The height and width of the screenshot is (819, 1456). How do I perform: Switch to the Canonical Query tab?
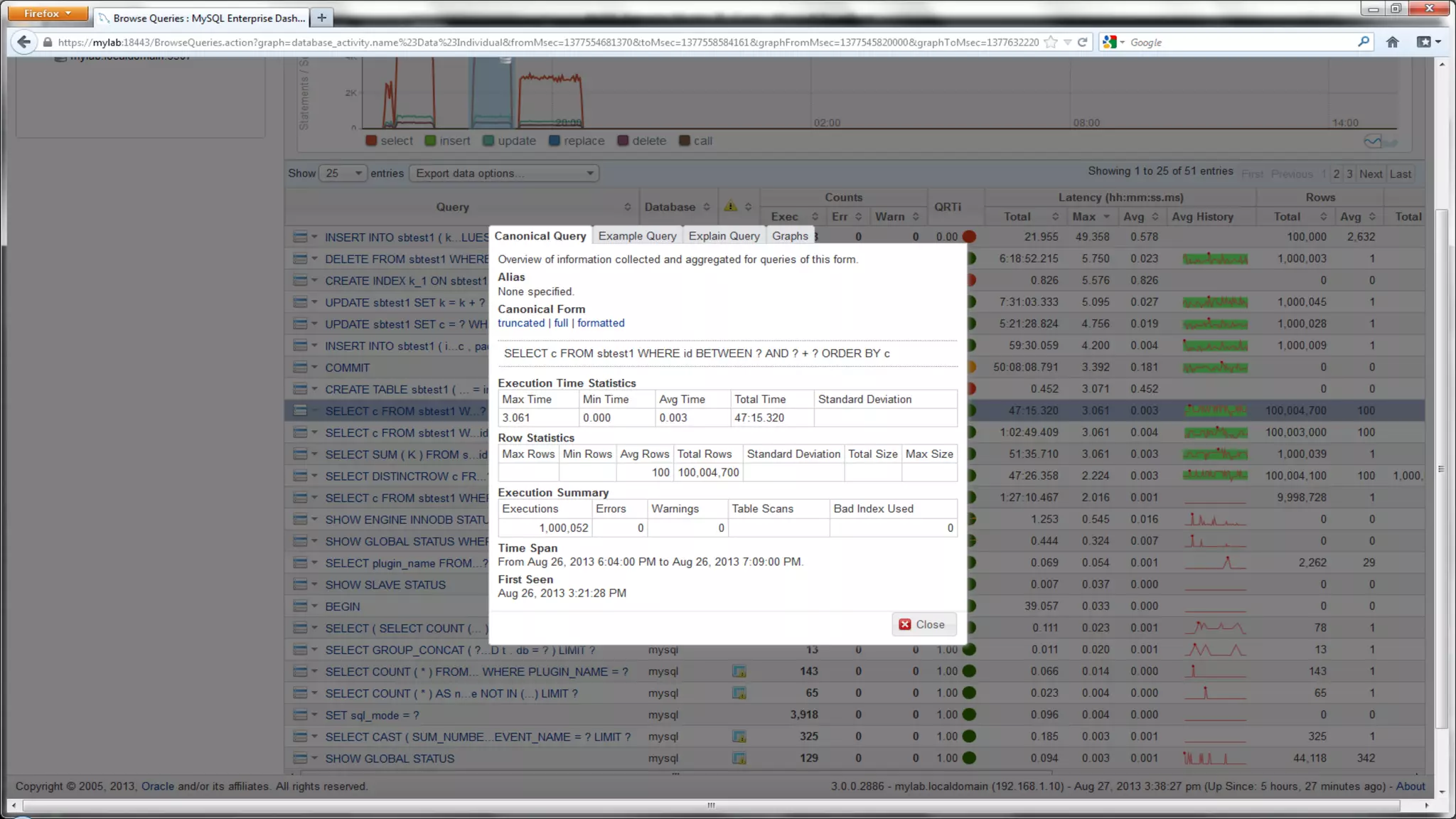(540, 236)
